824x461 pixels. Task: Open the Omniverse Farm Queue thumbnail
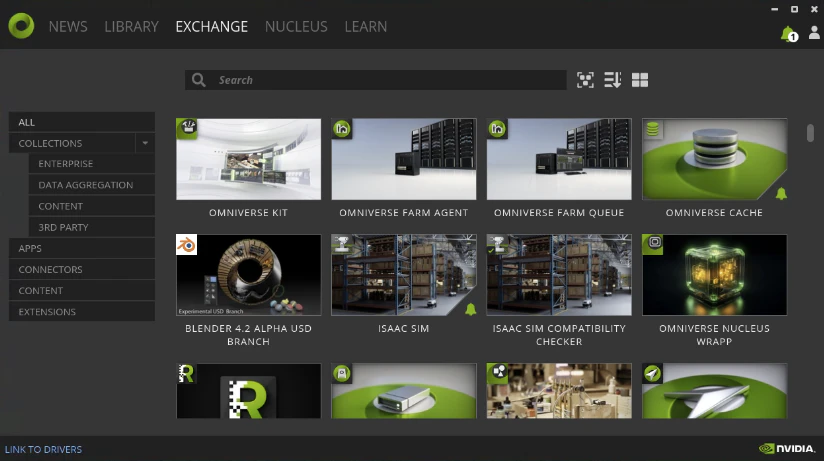pyautogui.click(x=559, y=159)
